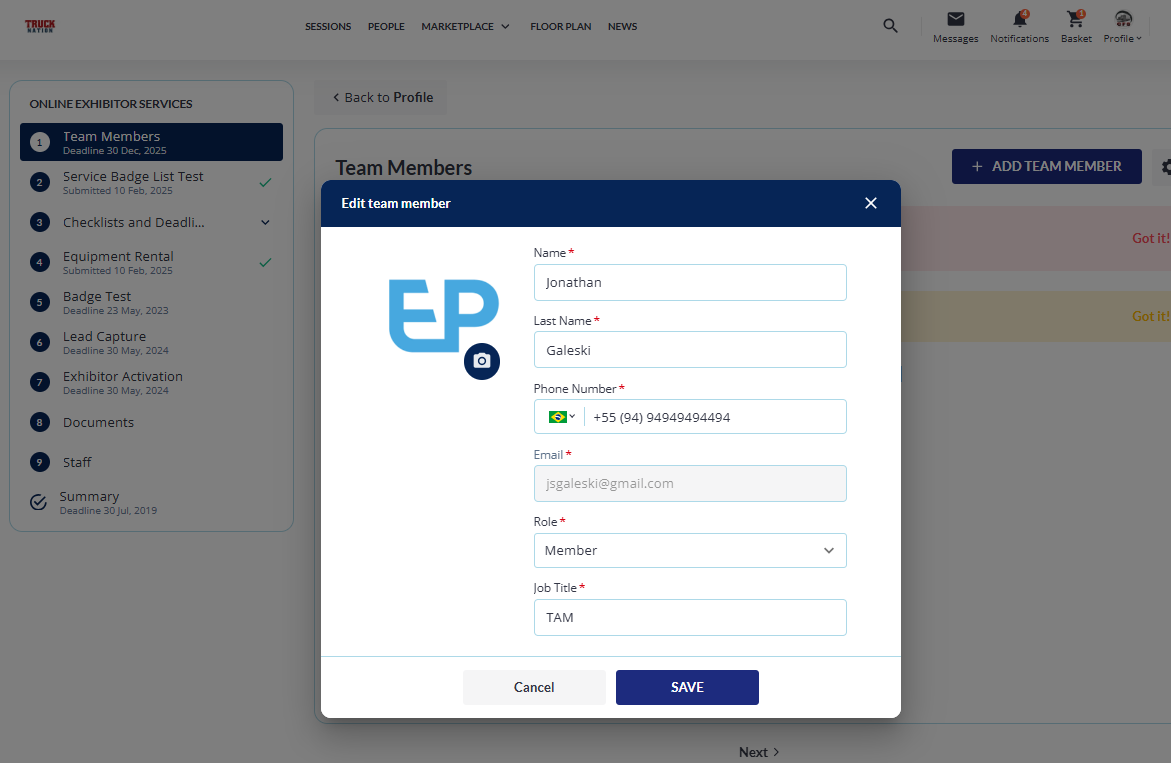Open the phone country flag selector
1171x763 pixels.
click(x=561, y=417)
